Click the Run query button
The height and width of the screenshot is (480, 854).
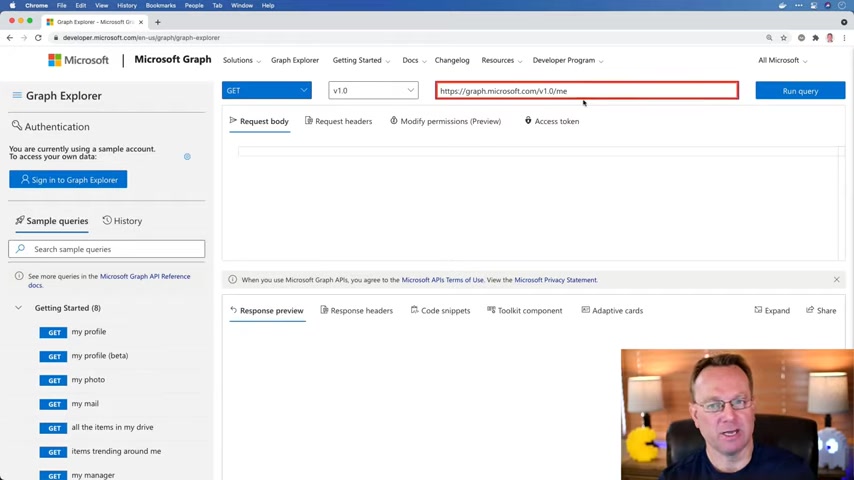click(x=800, y=90)
